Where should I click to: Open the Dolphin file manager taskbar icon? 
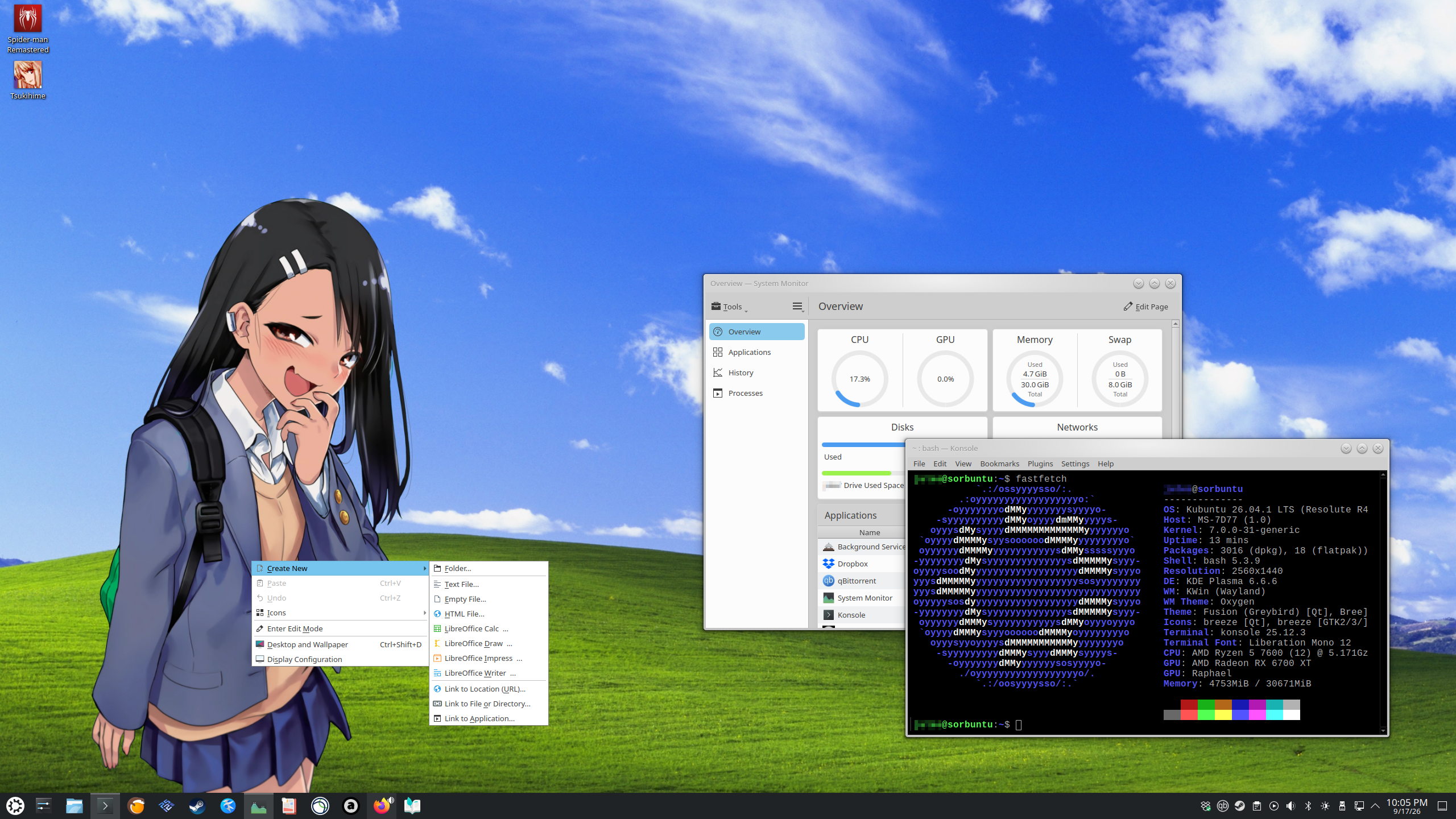(x=75, y=806)
